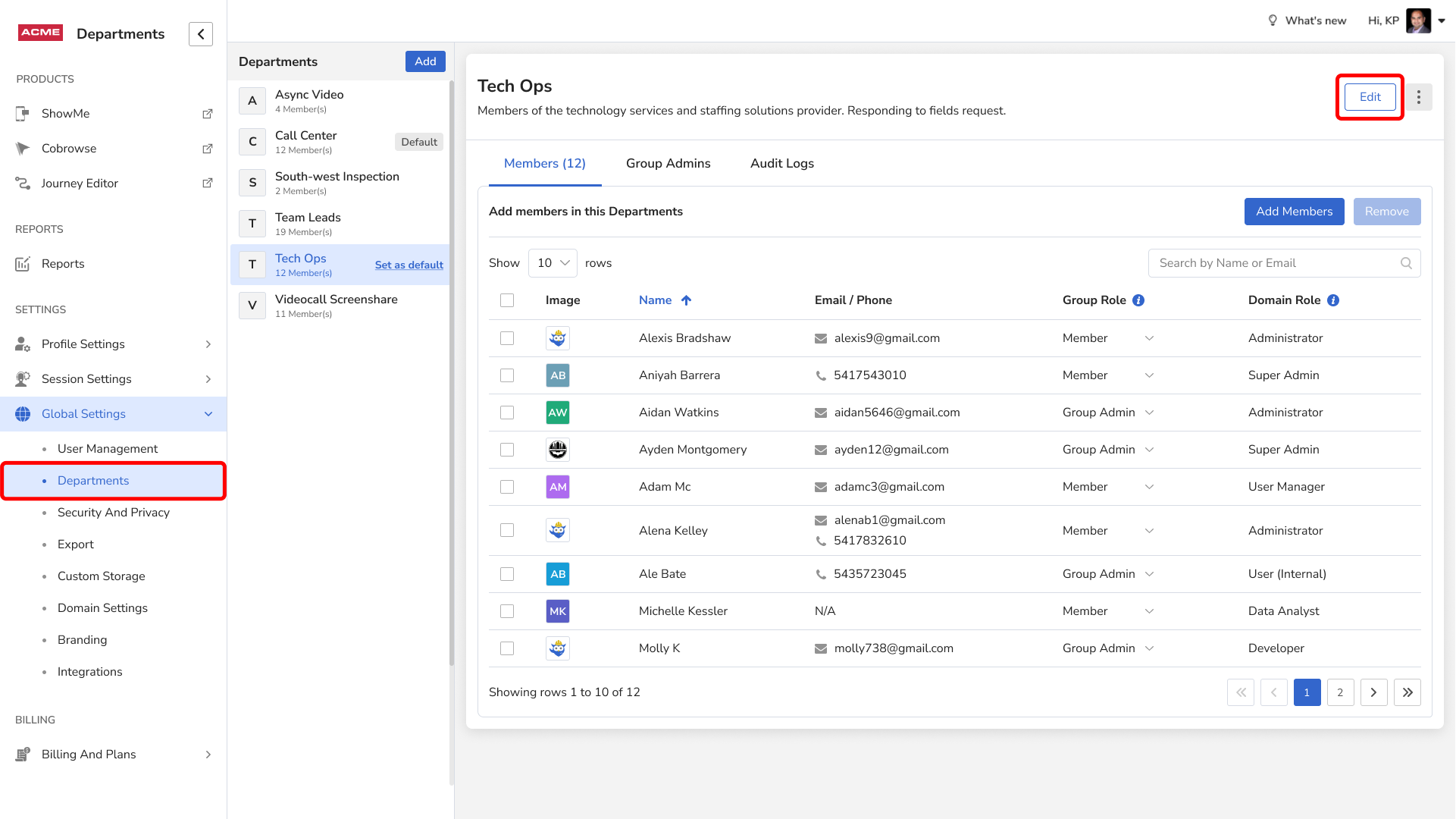Click the Set as default link

pos(409,265)
